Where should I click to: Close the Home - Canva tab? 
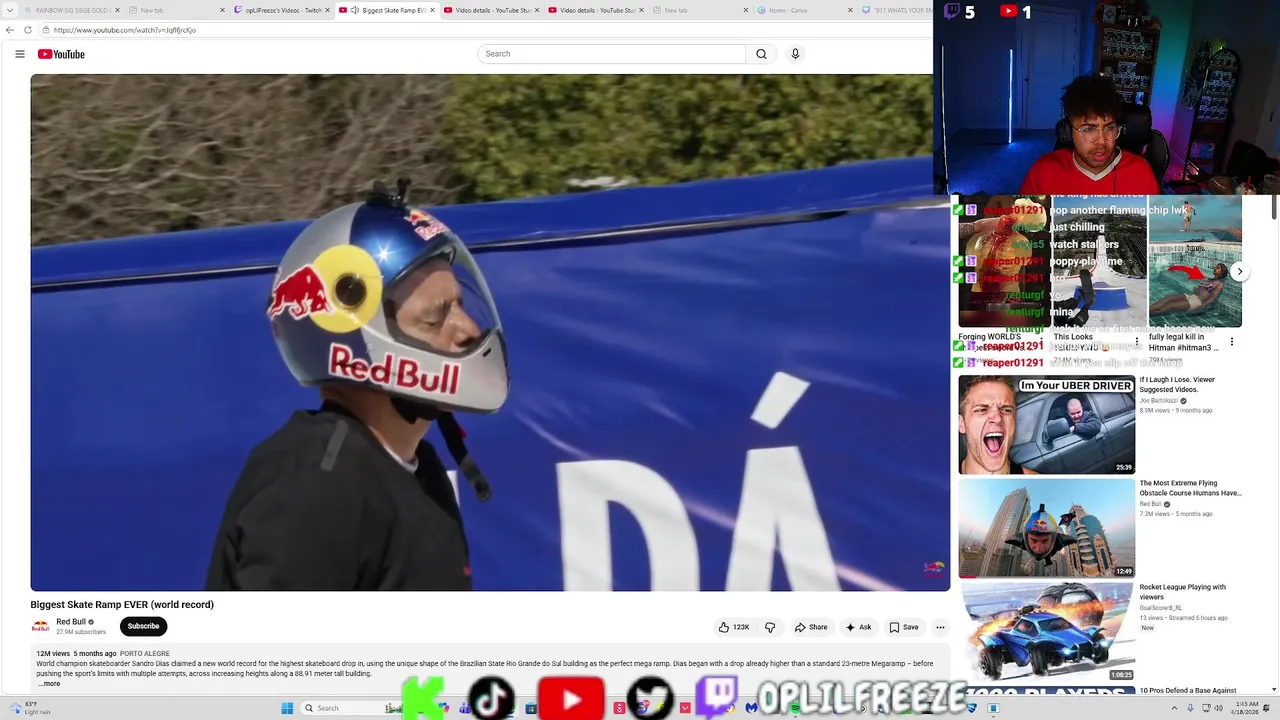[850, 10]
